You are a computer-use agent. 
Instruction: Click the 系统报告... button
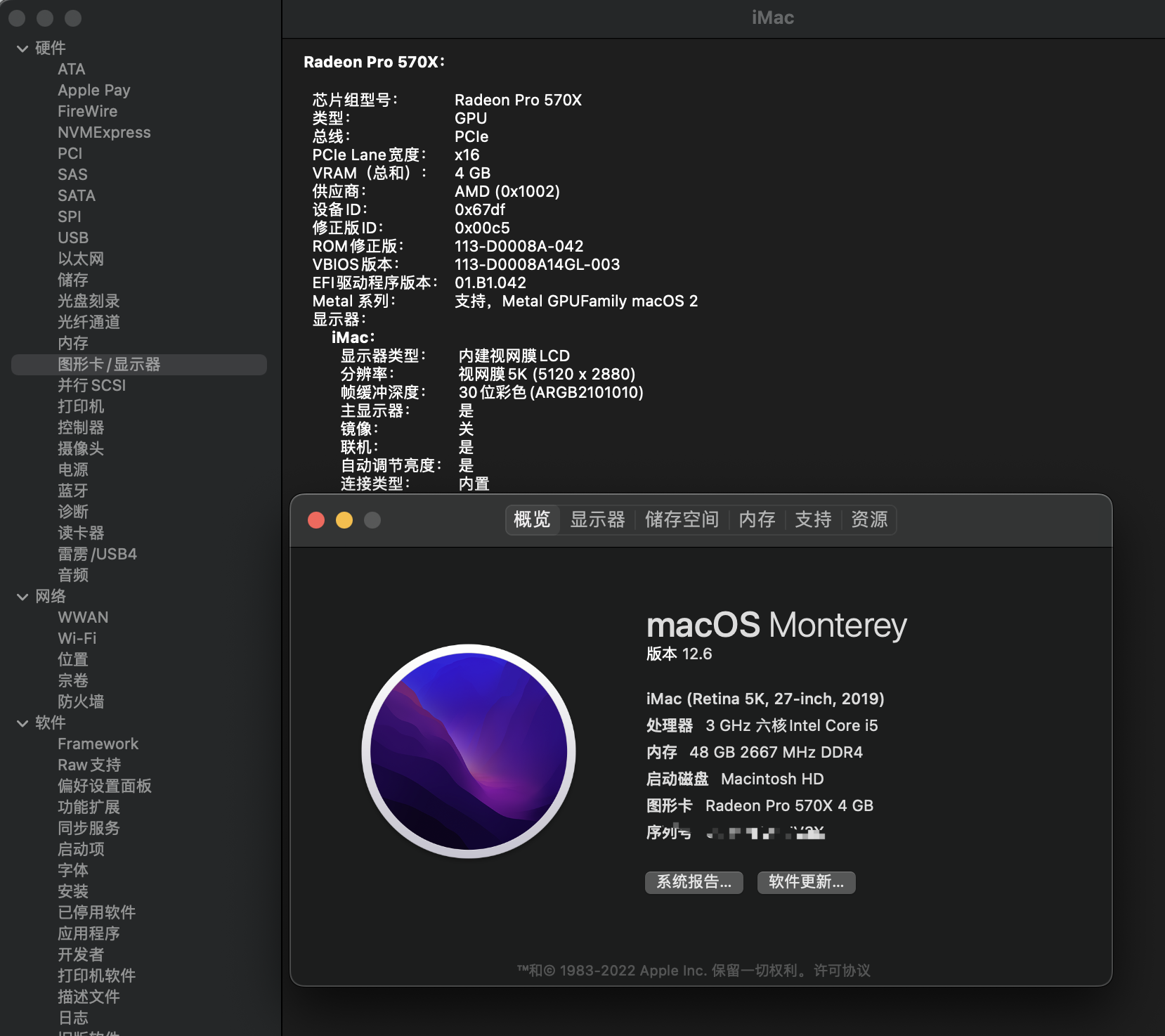[x=694, y=882]
